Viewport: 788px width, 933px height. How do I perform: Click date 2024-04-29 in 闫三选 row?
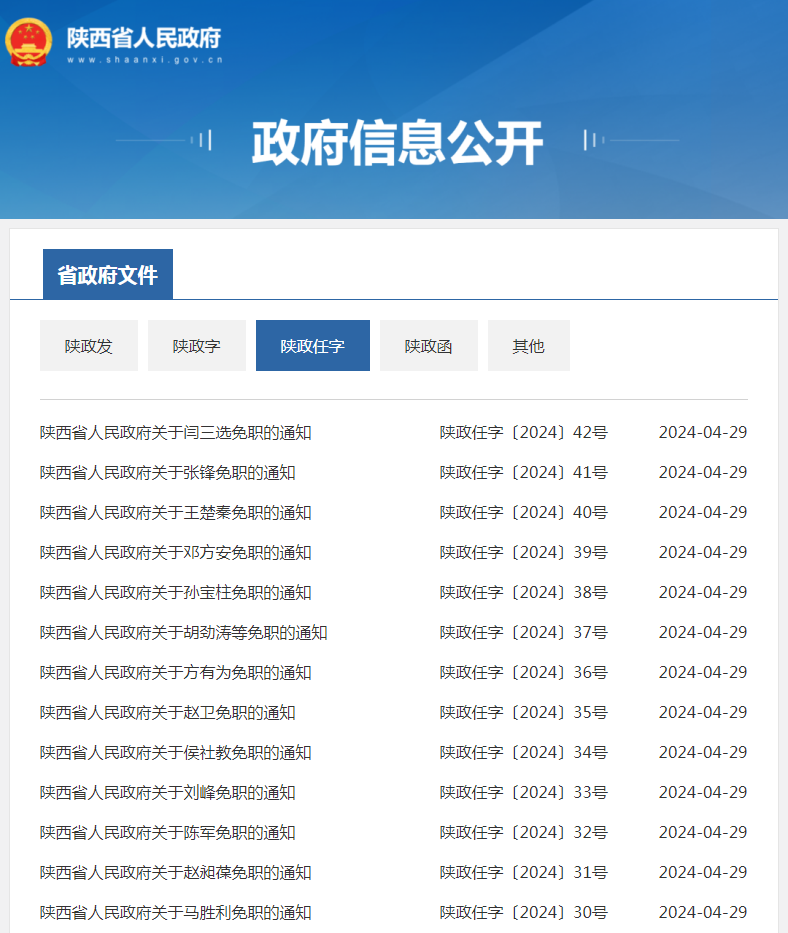tap(703, 433)
